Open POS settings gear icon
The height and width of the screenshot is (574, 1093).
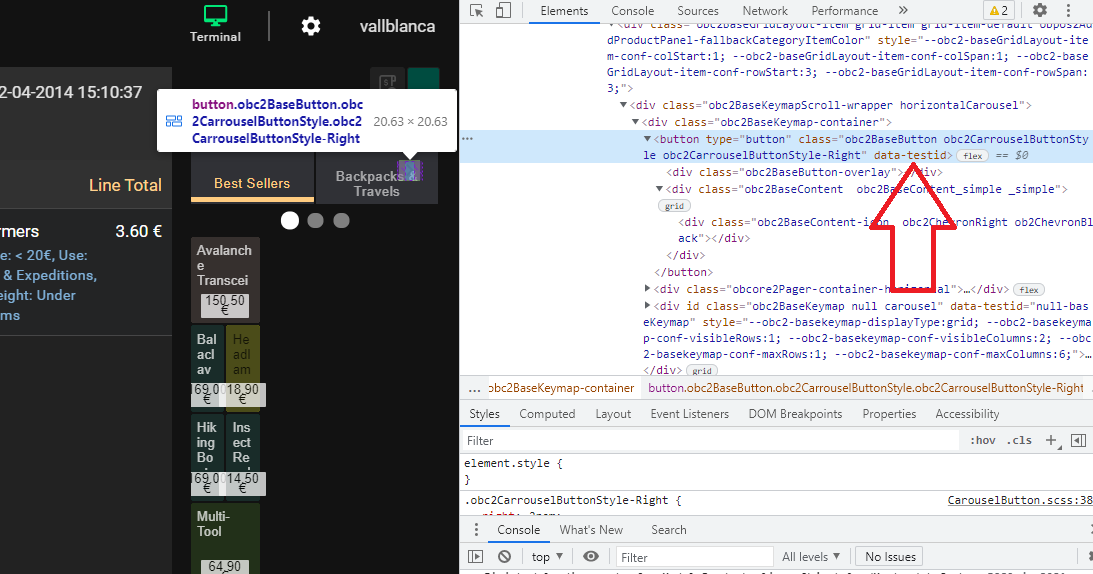coord(311,26)
